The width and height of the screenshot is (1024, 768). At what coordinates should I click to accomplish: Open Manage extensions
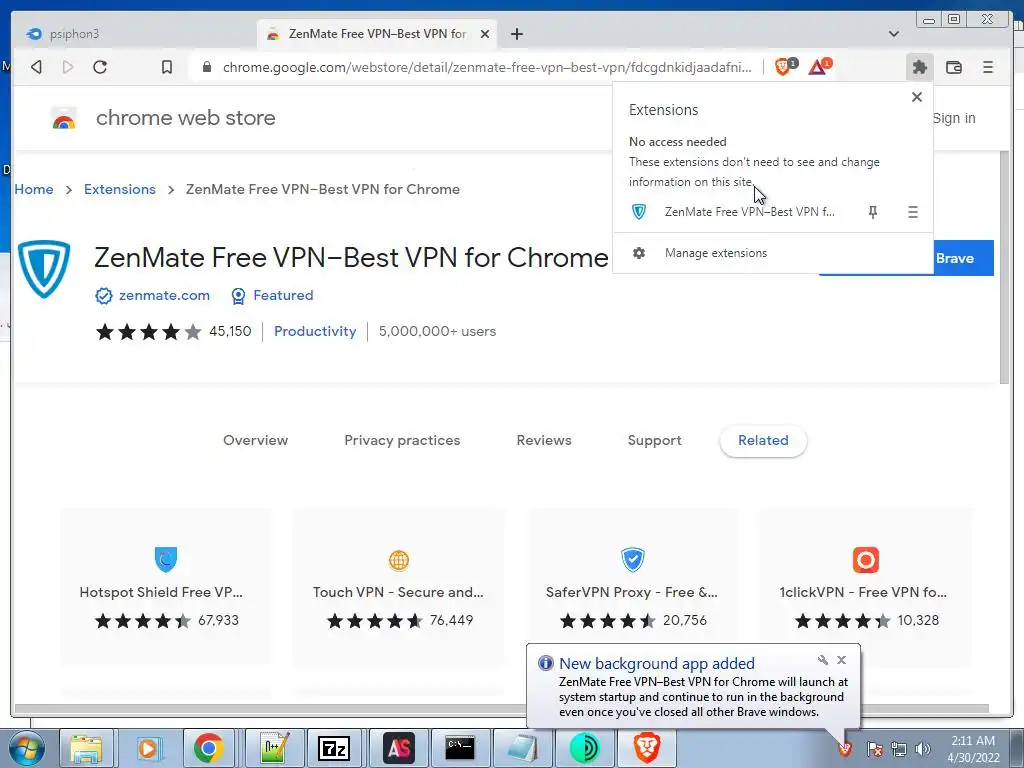pyautogui.click(x=773, y=253)
